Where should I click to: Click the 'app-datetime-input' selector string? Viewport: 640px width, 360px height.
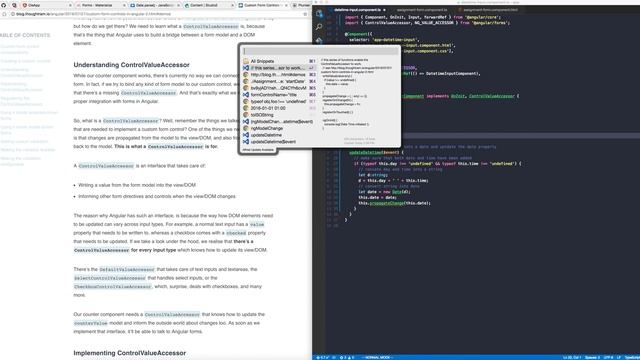coord(395,40)
